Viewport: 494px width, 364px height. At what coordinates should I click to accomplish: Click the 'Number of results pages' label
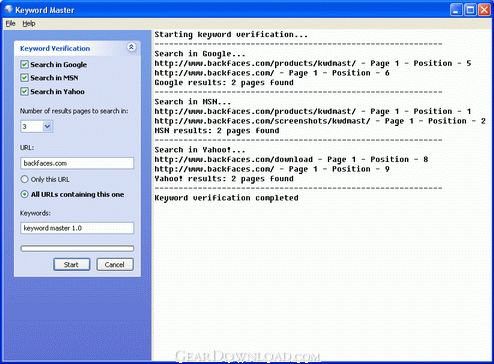tap(74, 111)
